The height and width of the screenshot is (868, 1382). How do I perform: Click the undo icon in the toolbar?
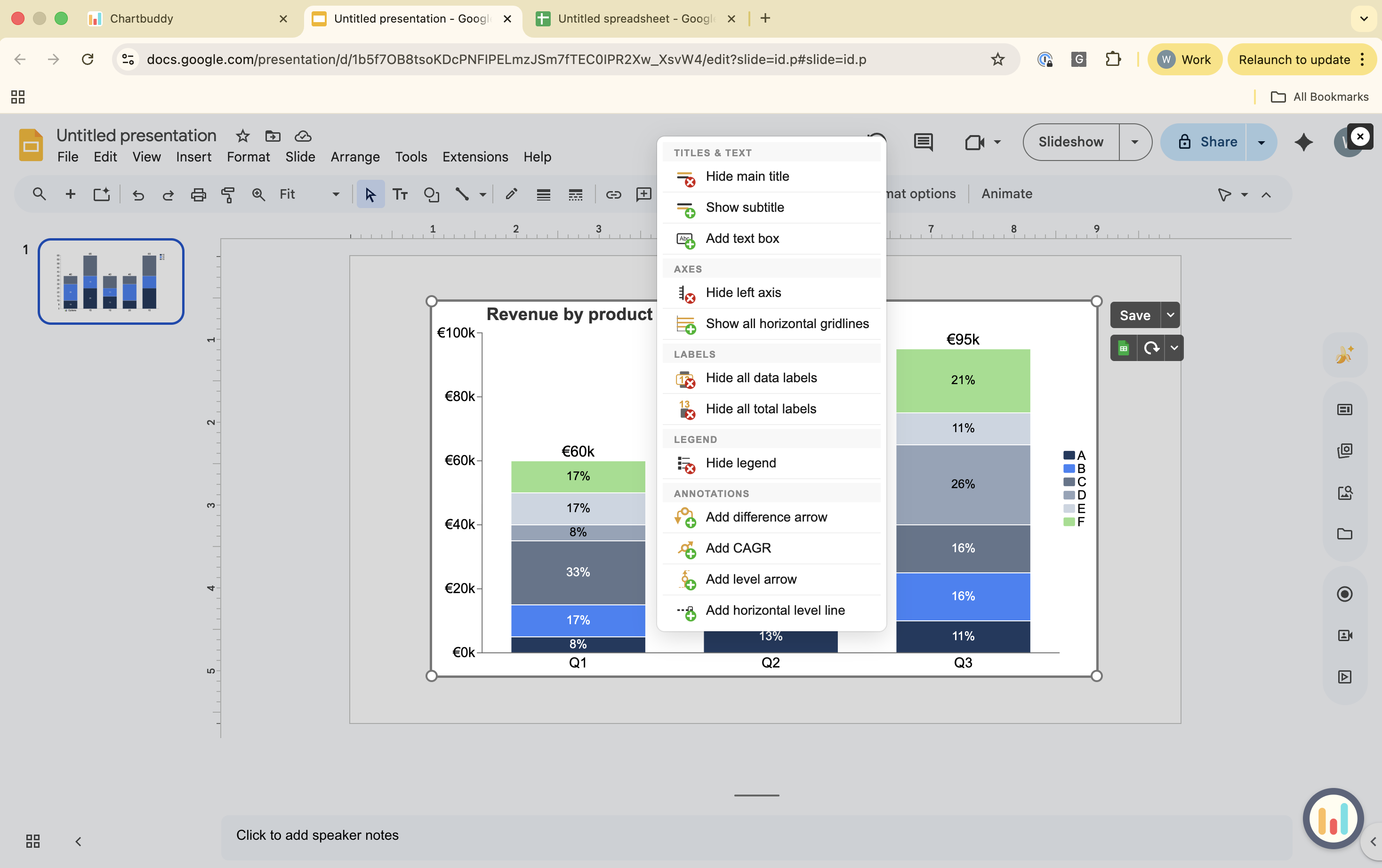[138, 194]
